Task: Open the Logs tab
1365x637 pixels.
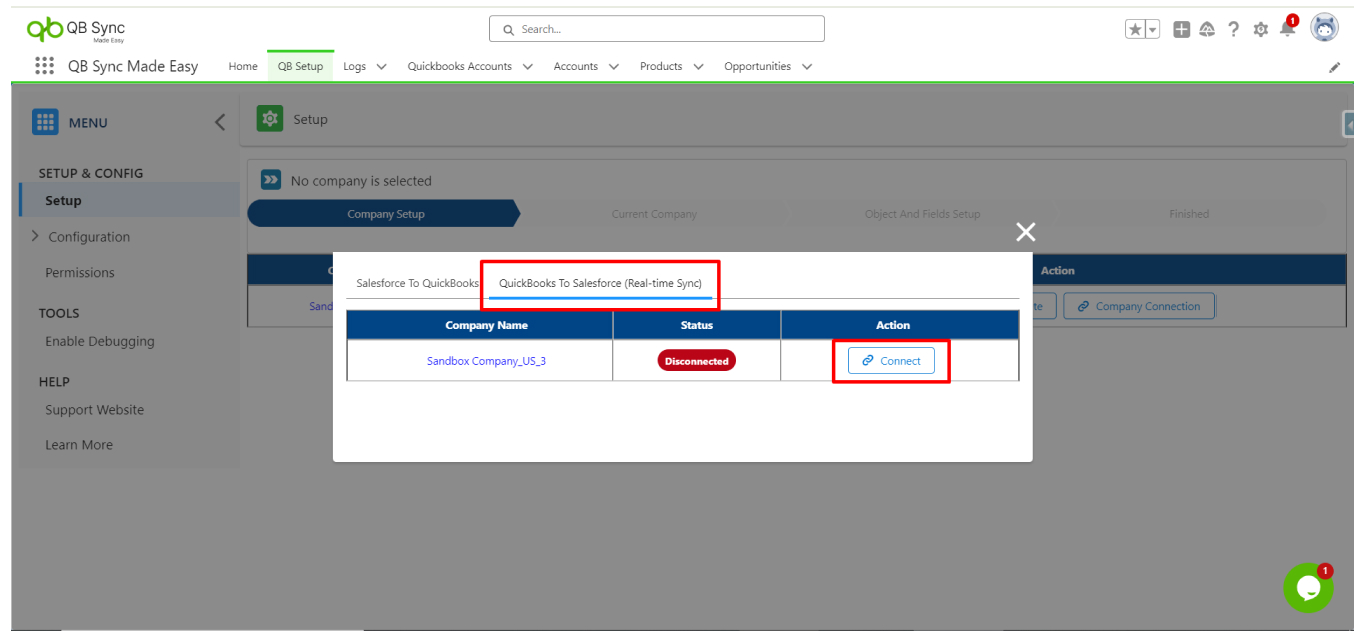Action: (x=355, y=66)
